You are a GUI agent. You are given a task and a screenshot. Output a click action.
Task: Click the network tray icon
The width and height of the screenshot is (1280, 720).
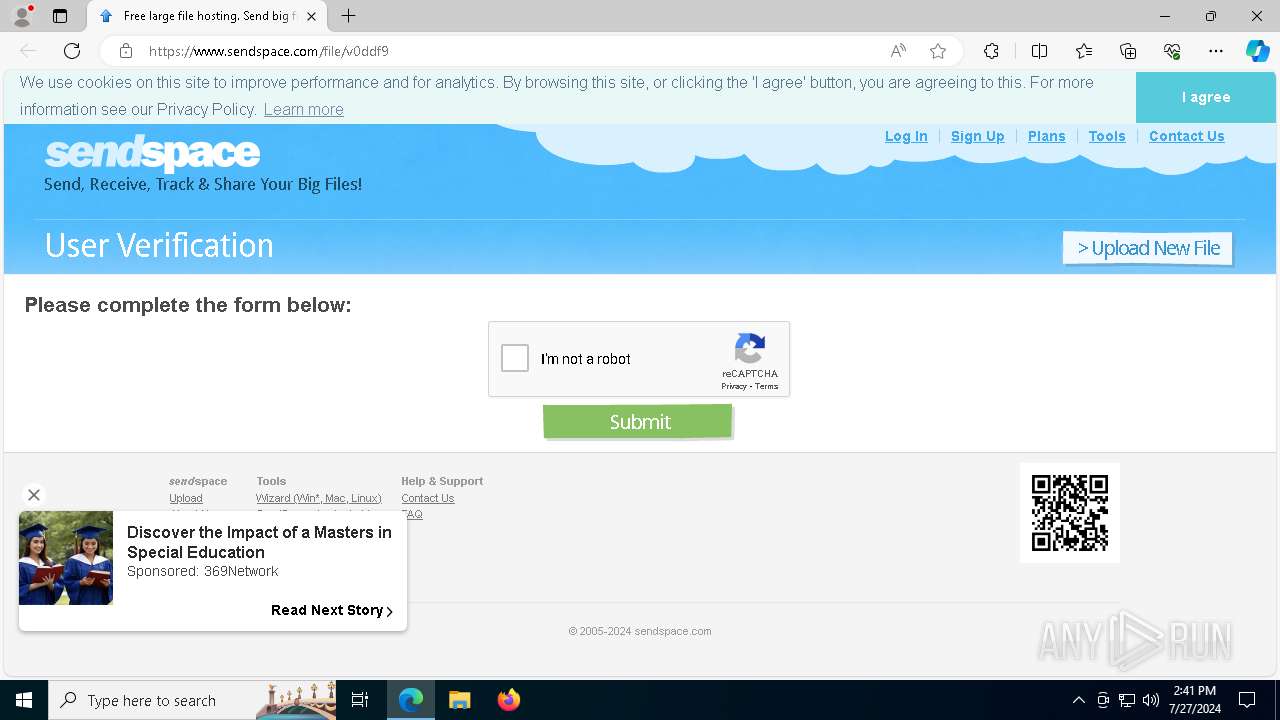click(x=1127, y=700)
